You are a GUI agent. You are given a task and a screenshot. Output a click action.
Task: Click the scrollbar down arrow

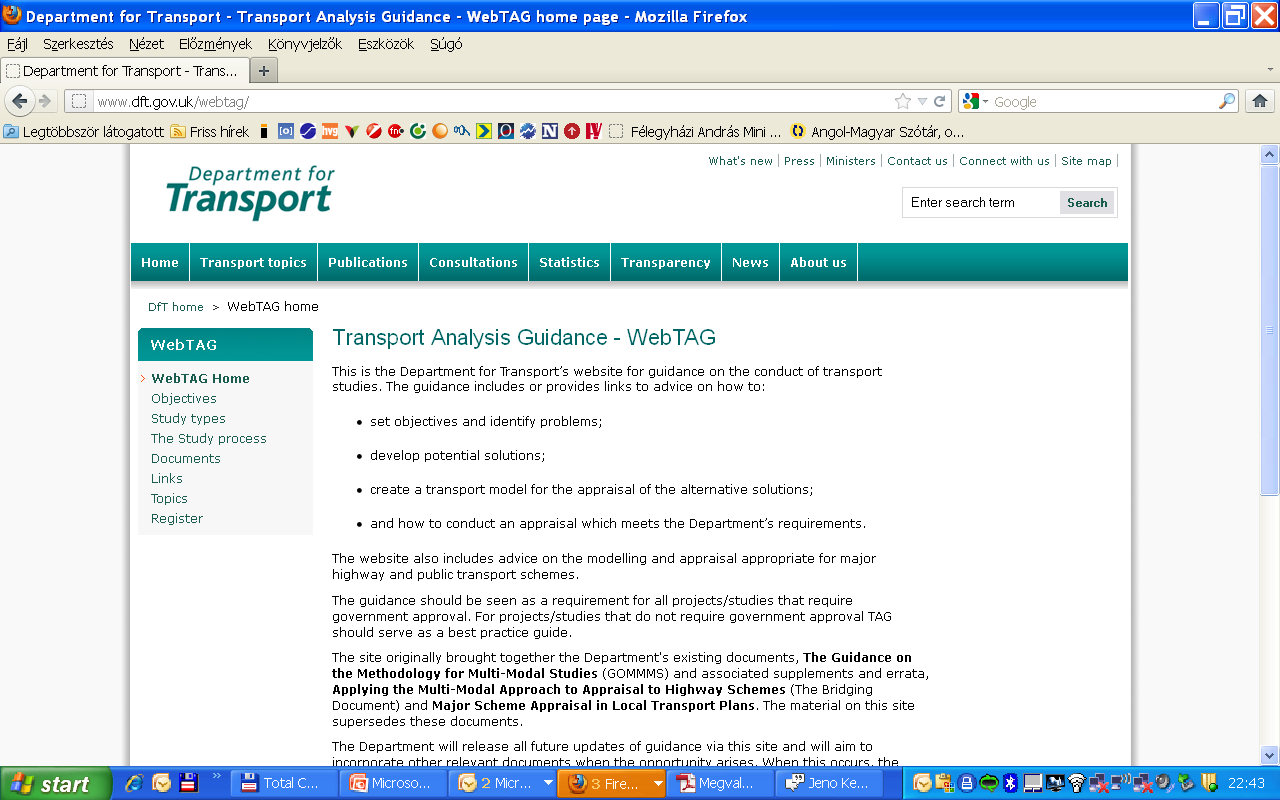pos(1270,756)
